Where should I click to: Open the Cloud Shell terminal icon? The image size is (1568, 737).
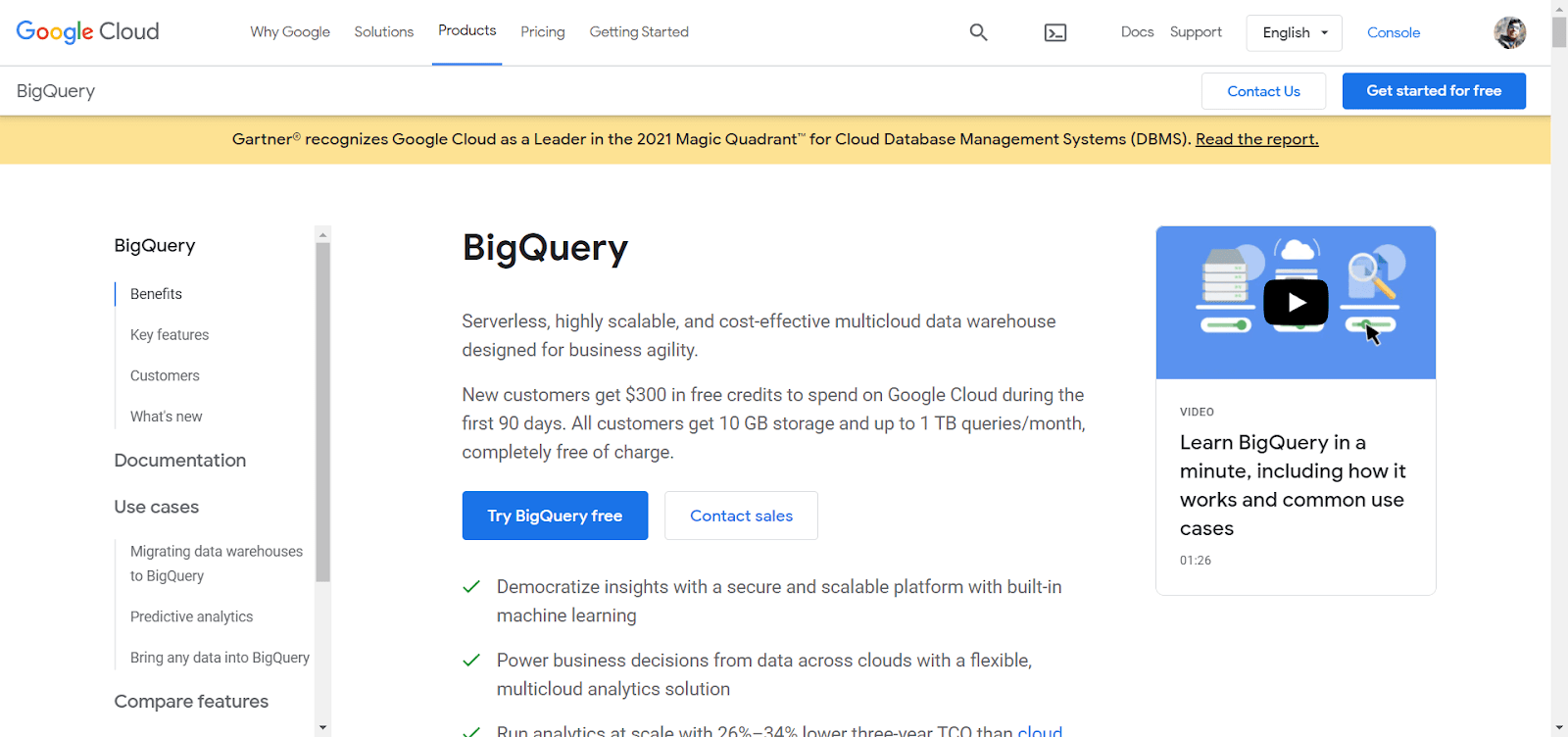point(1055,32)
